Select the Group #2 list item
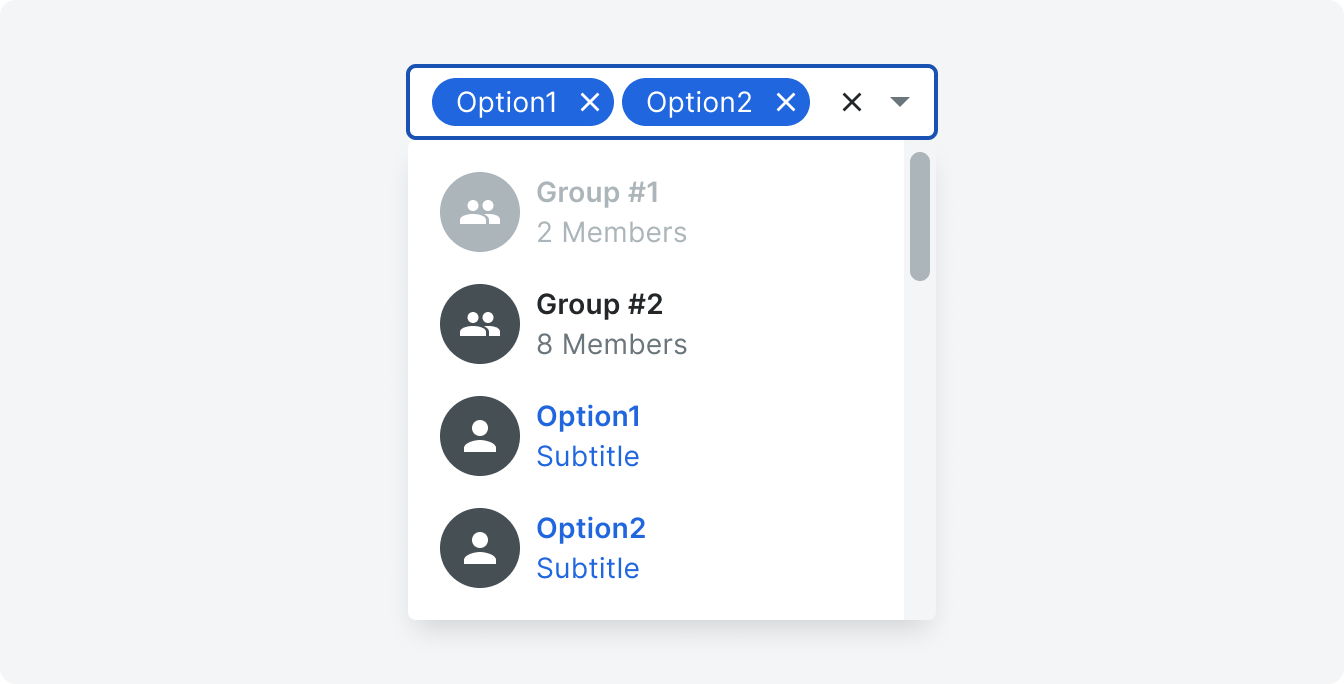 pos(656,324)
